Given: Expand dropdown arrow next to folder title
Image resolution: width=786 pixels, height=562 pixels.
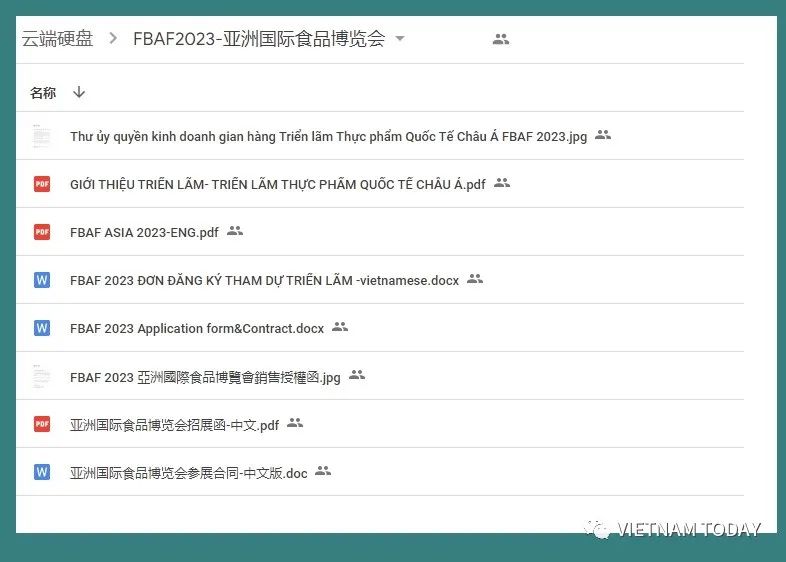Looking at the screenshot, I should (x=400, y=38).
